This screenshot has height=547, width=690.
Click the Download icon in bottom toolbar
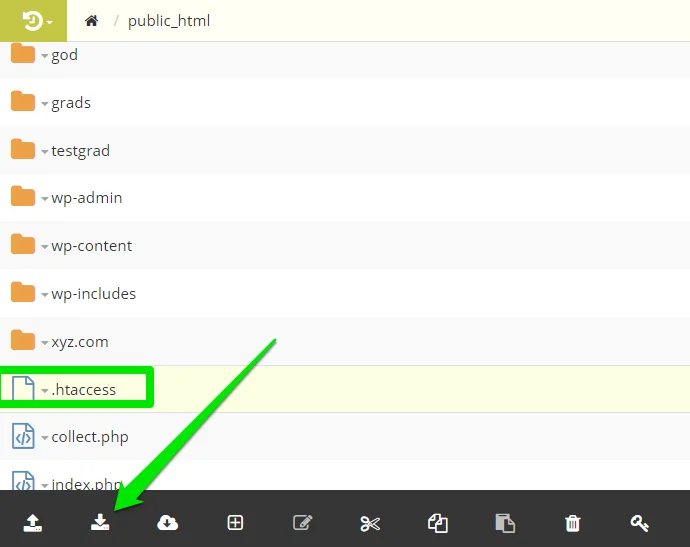(x=100, y=523)
